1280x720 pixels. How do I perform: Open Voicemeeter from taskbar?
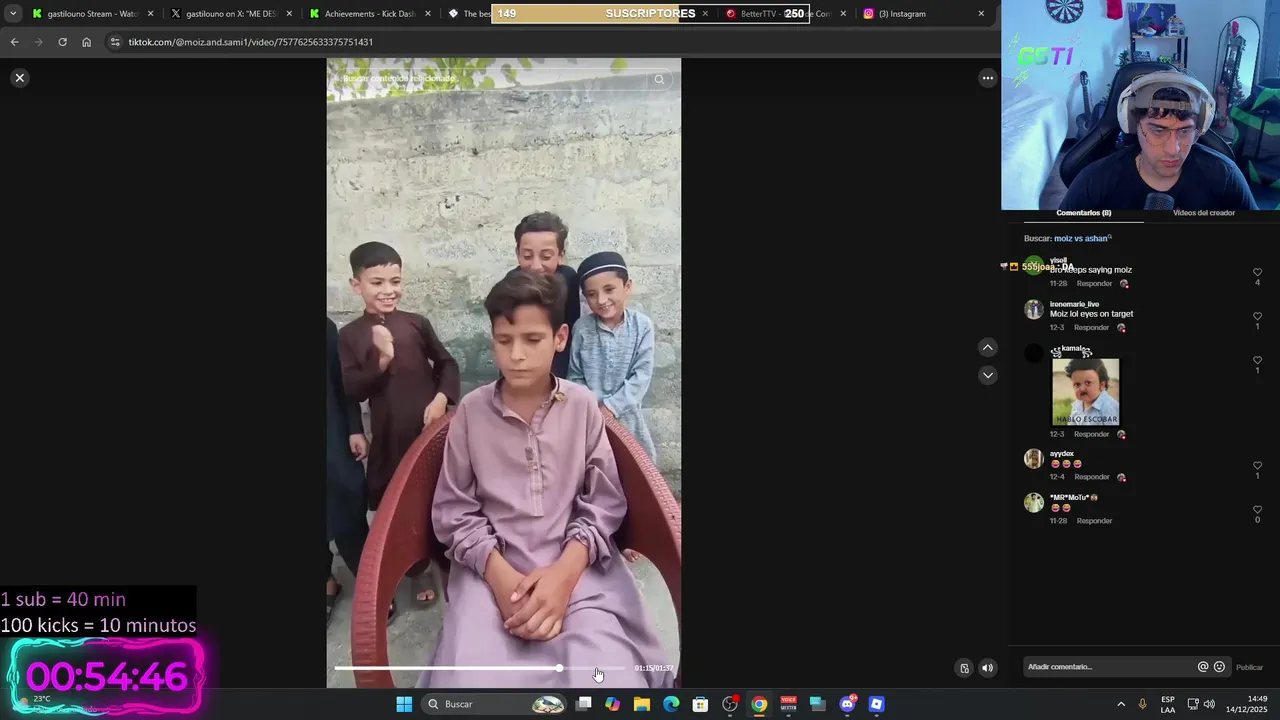(788, 704)
